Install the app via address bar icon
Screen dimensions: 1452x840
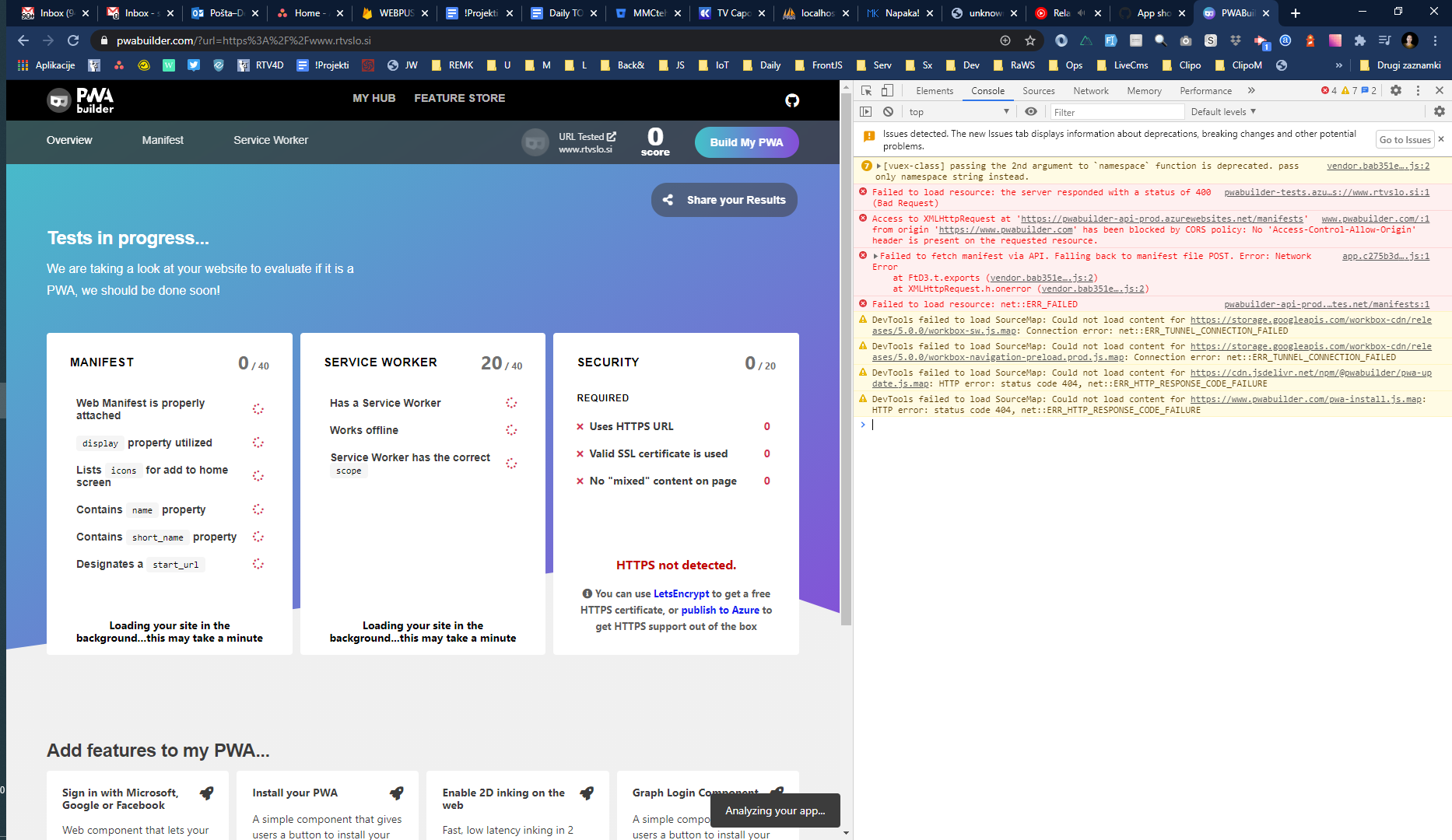[1005, 40]
